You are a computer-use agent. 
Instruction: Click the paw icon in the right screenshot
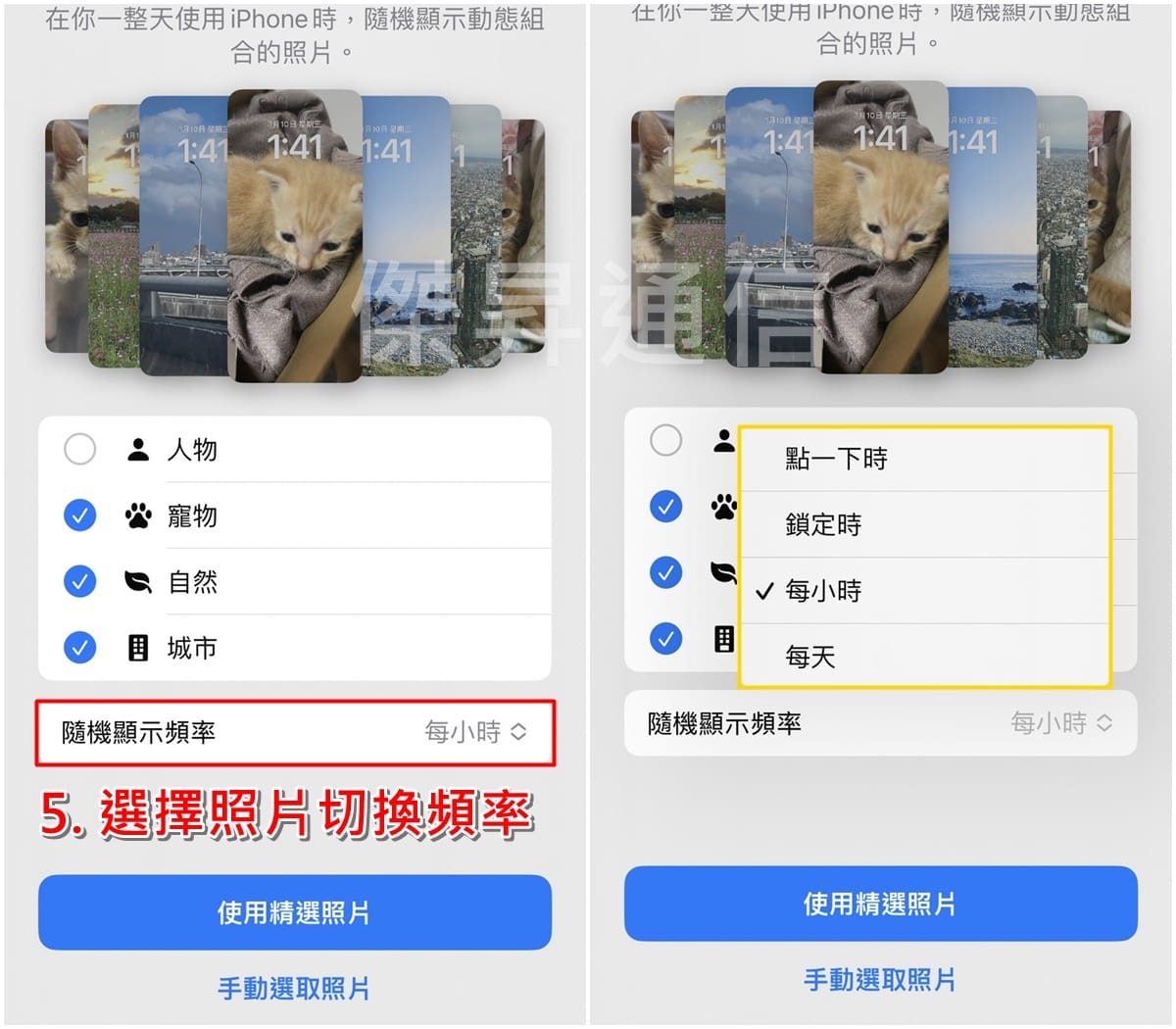[x=724, y=507]
